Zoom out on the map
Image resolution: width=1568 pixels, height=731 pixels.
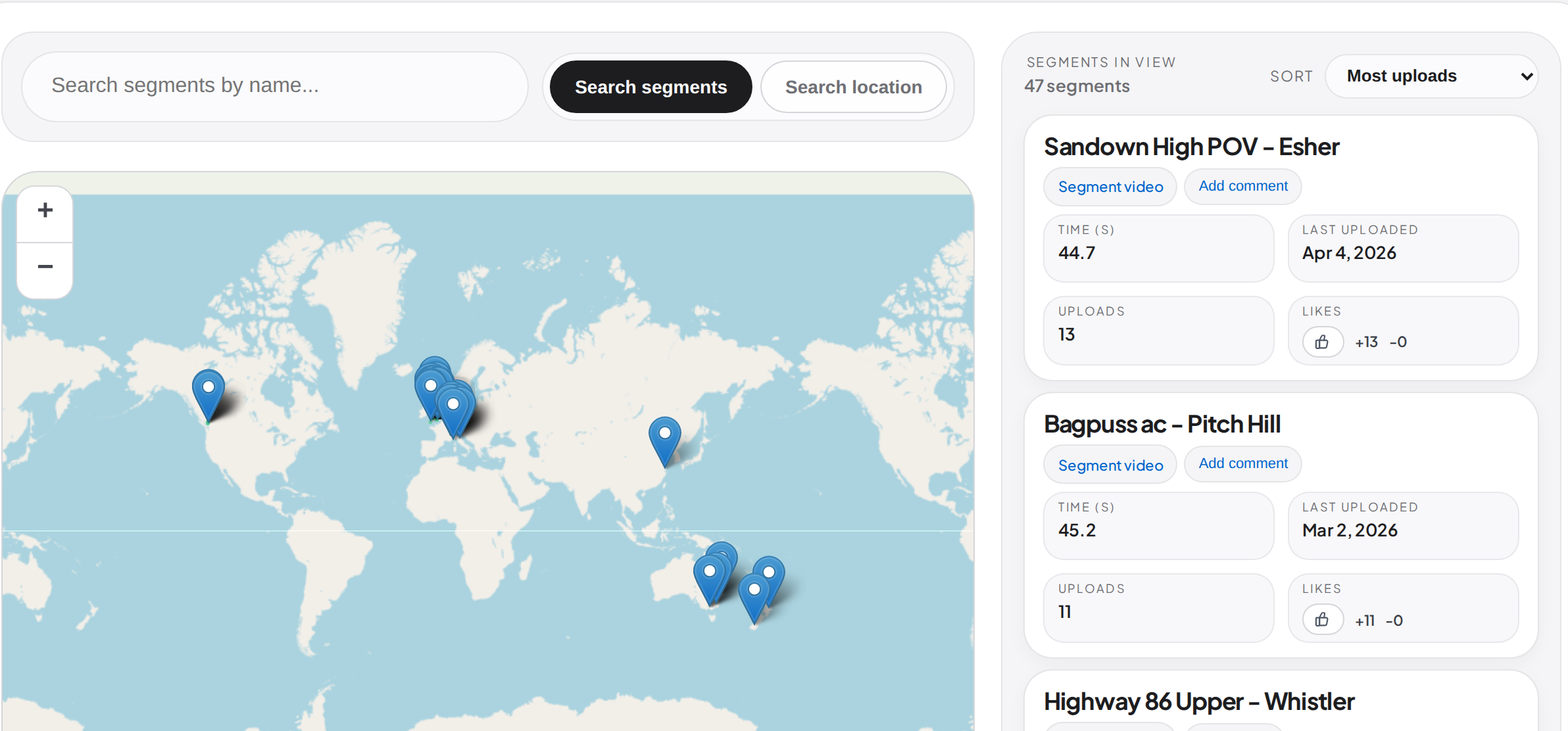pos(45,266)
